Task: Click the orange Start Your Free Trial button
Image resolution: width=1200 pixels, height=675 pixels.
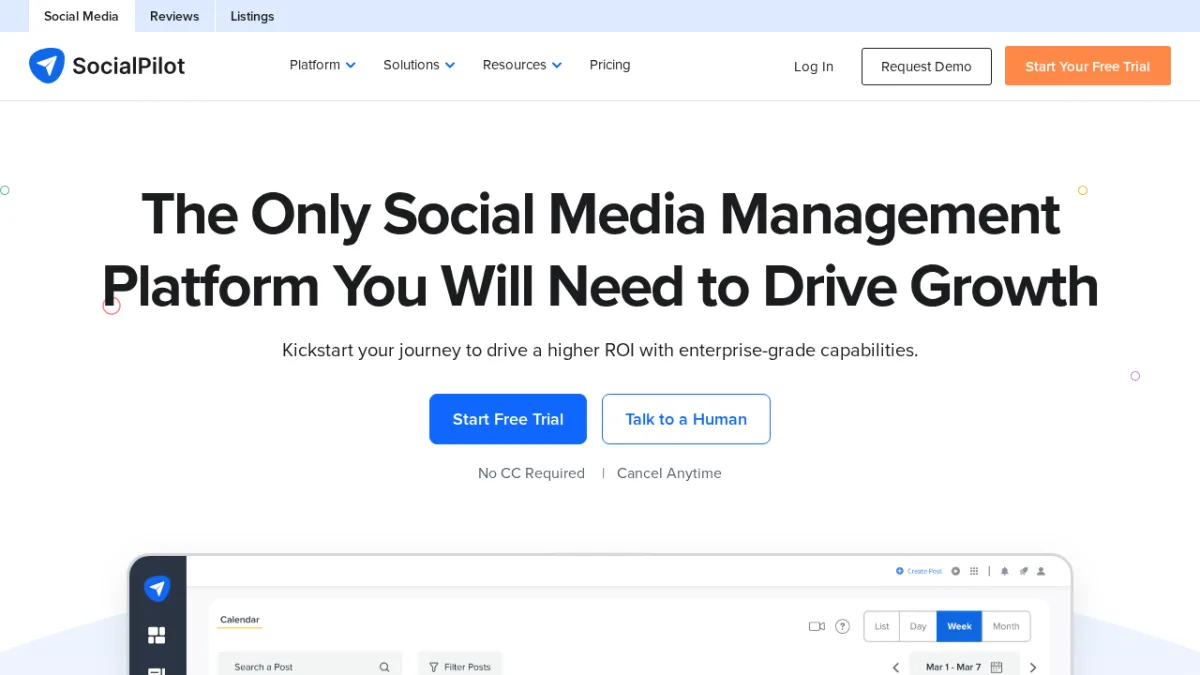Action: click(x=1088, y=67)
